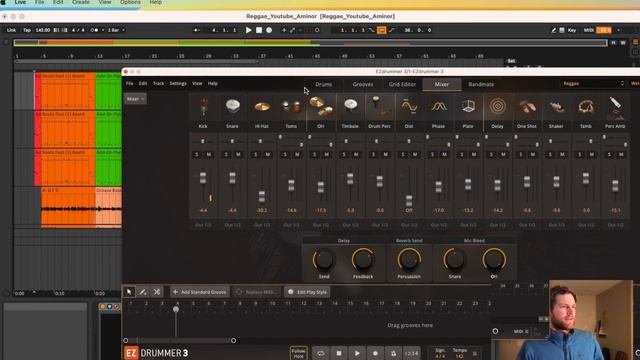
Task: Open EZdrummer Track menu
Action: point(158,84)
